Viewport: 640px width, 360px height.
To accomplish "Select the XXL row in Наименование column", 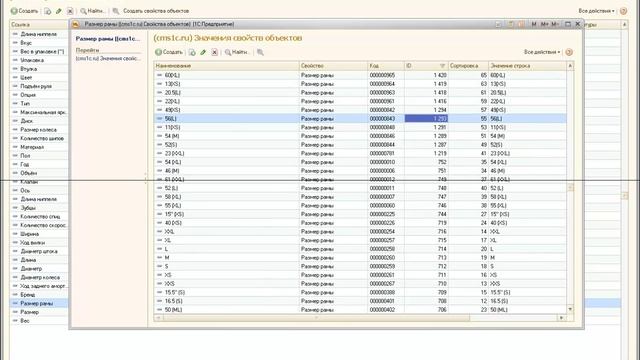I will coord(226,231).
